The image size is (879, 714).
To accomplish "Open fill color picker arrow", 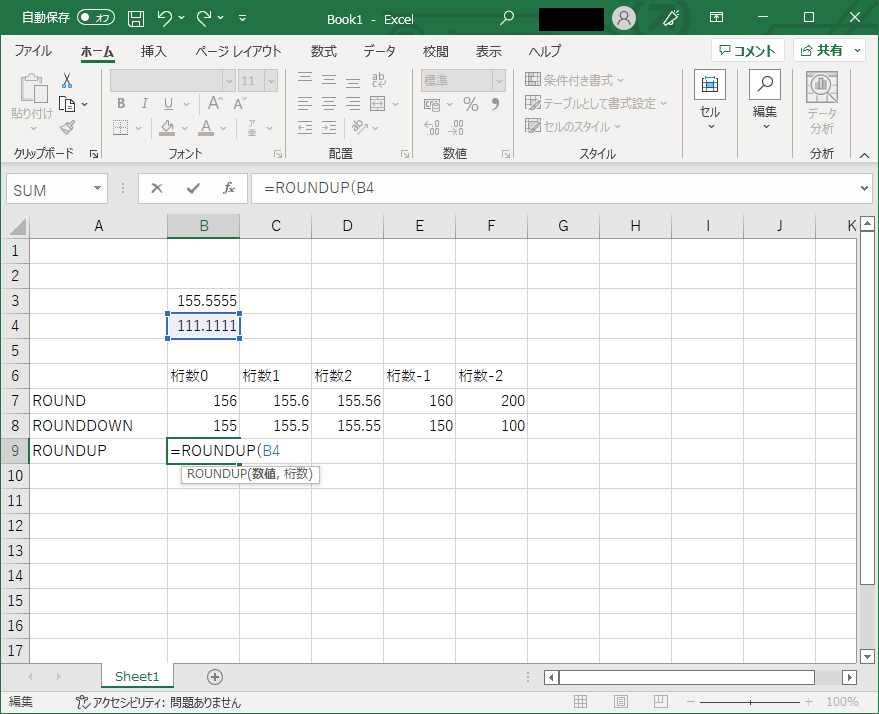I will [184, 128].
